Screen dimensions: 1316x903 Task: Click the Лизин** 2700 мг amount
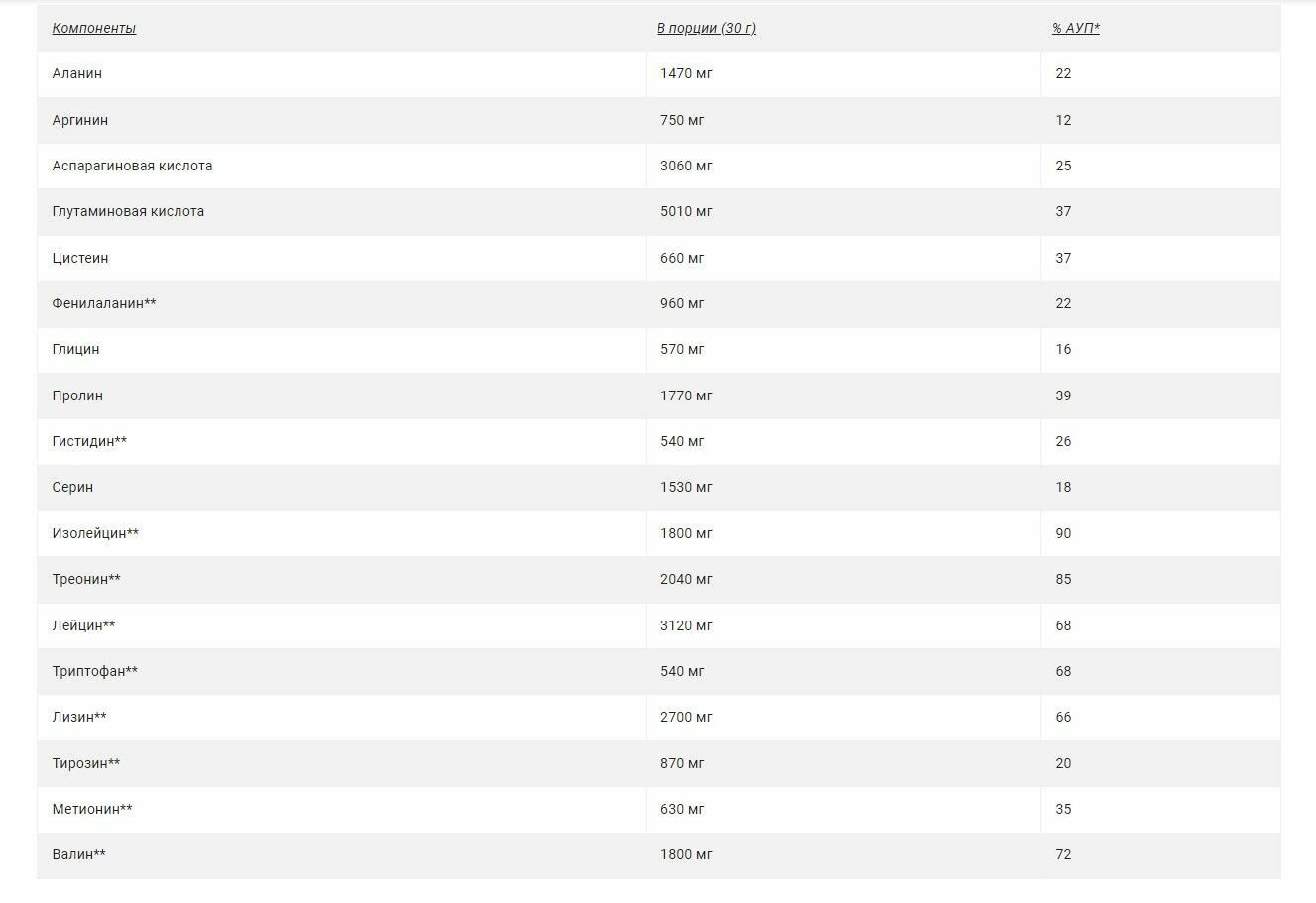click(686, 717)
